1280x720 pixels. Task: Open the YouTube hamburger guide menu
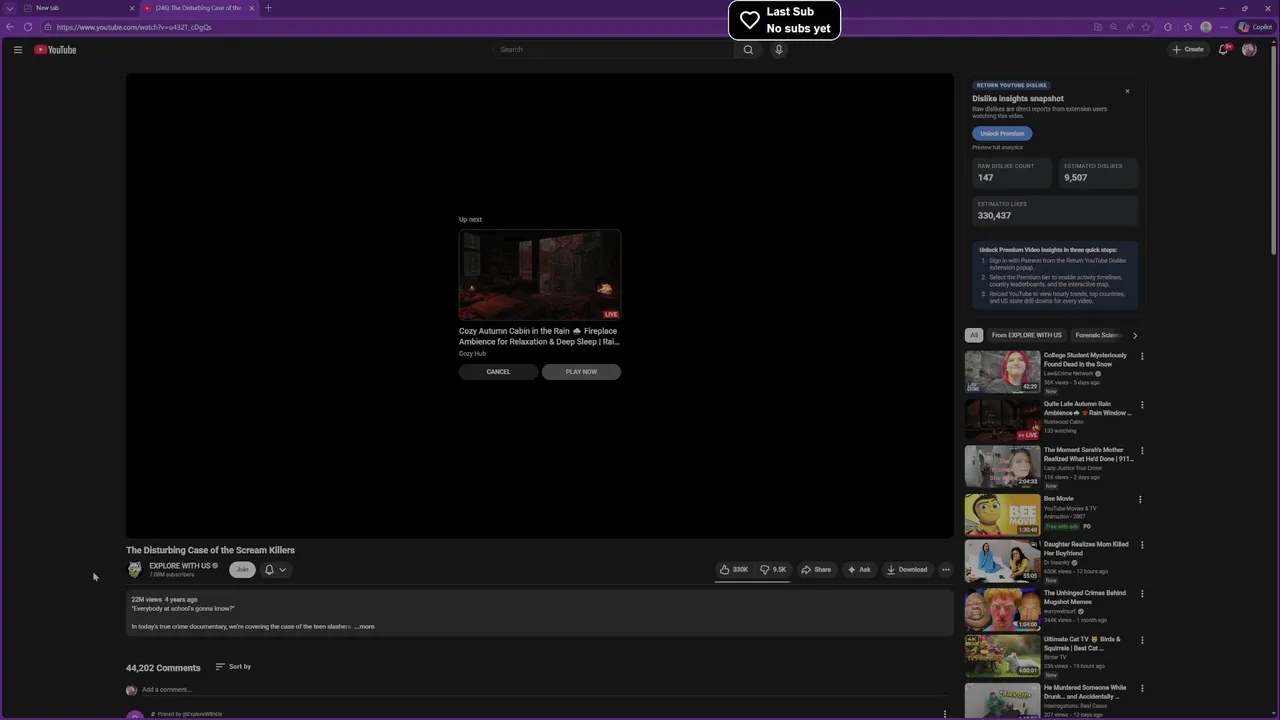point(17,49)
